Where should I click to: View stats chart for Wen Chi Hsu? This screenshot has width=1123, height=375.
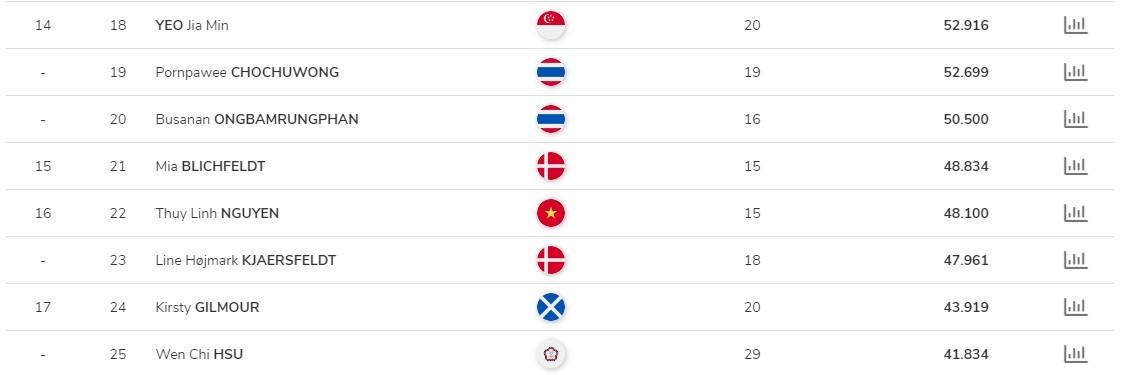pos(1075,354)
